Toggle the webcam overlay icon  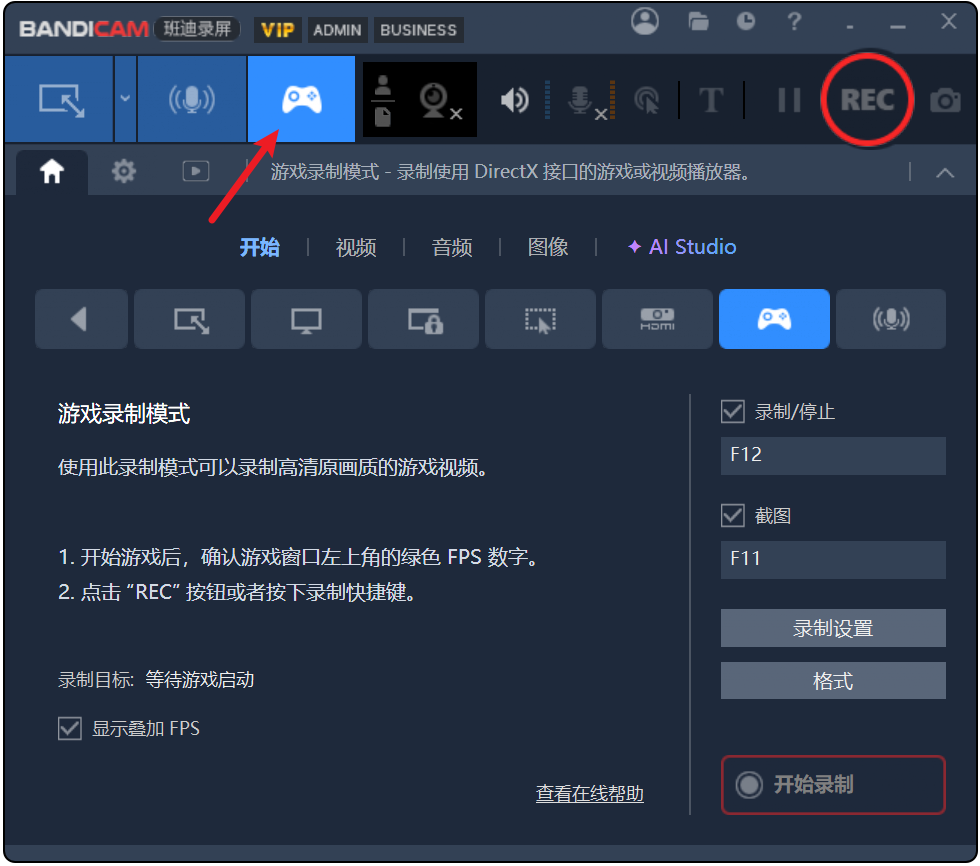[439, 100]
